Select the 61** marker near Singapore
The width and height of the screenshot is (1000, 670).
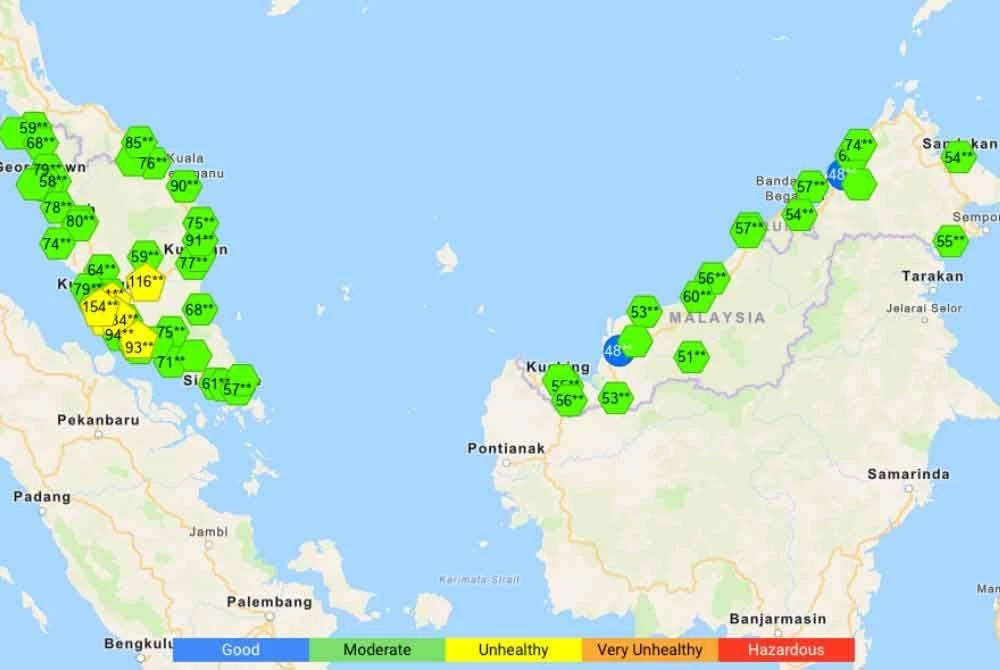(x=214, y=383)
